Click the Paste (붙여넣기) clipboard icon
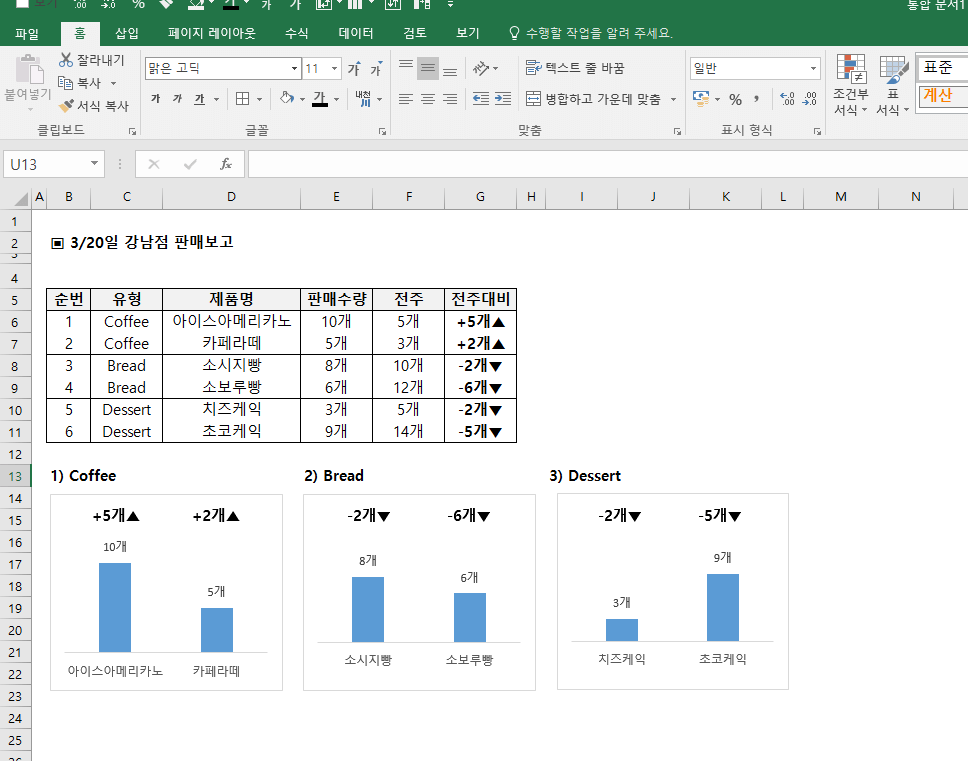 [28, 69]
